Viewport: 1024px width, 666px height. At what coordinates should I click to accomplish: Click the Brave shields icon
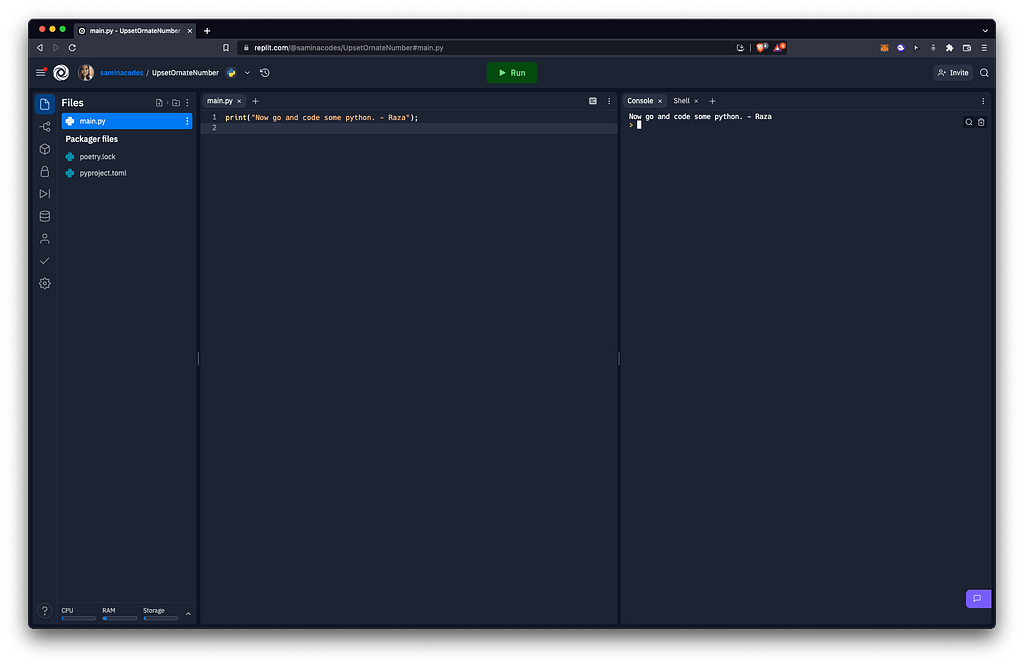point(761,48)
